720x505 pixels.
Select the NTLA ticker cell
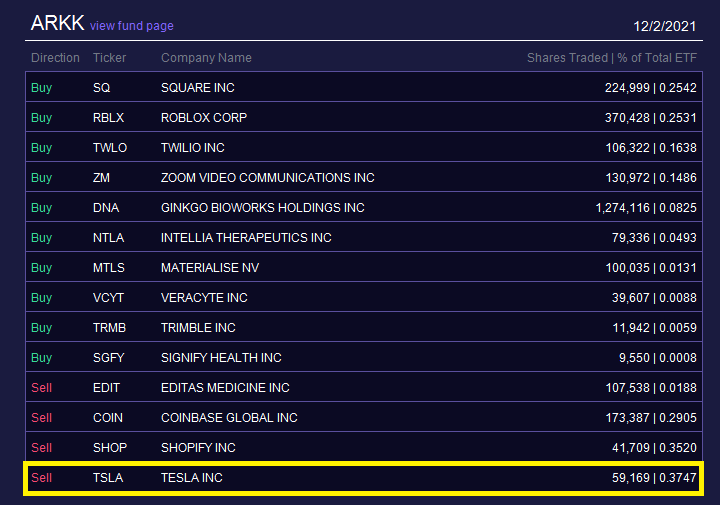108,238
